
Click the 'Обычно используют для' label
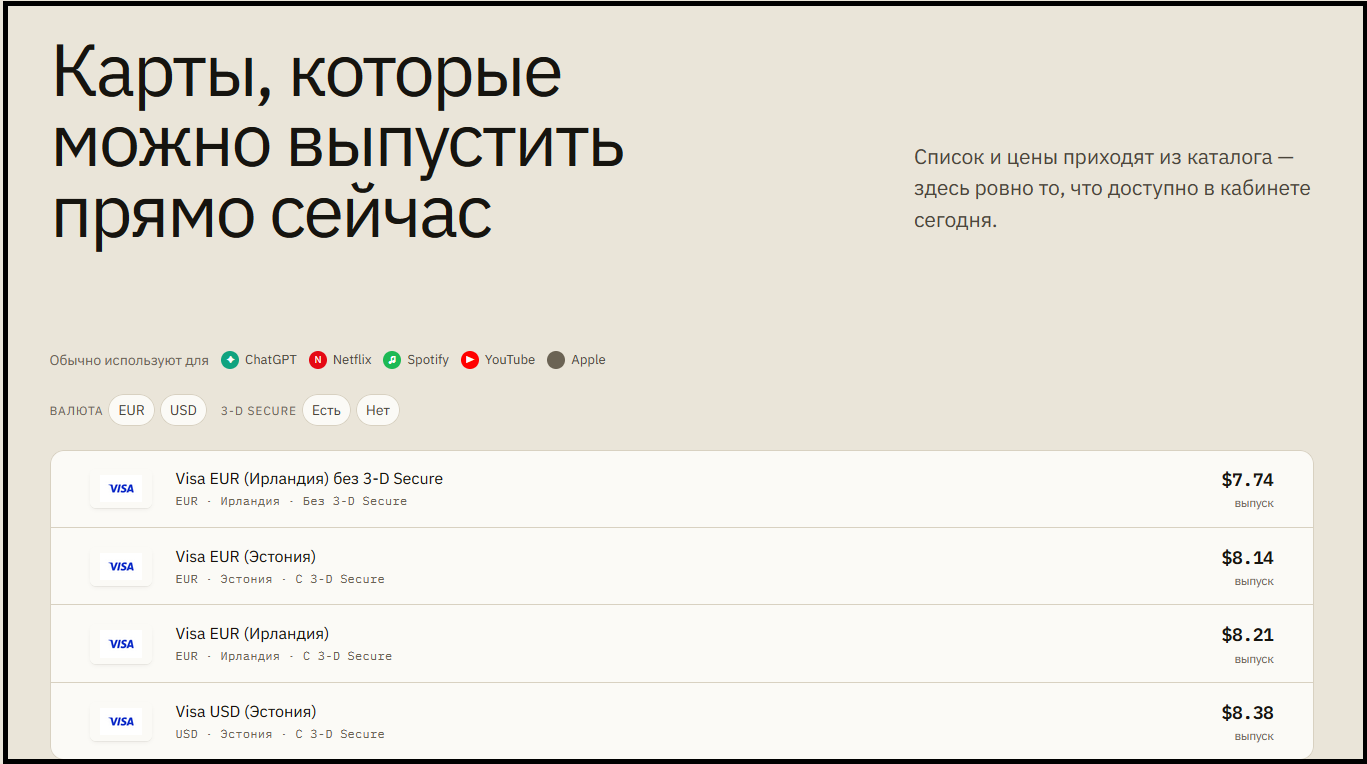tap(129, 360)
